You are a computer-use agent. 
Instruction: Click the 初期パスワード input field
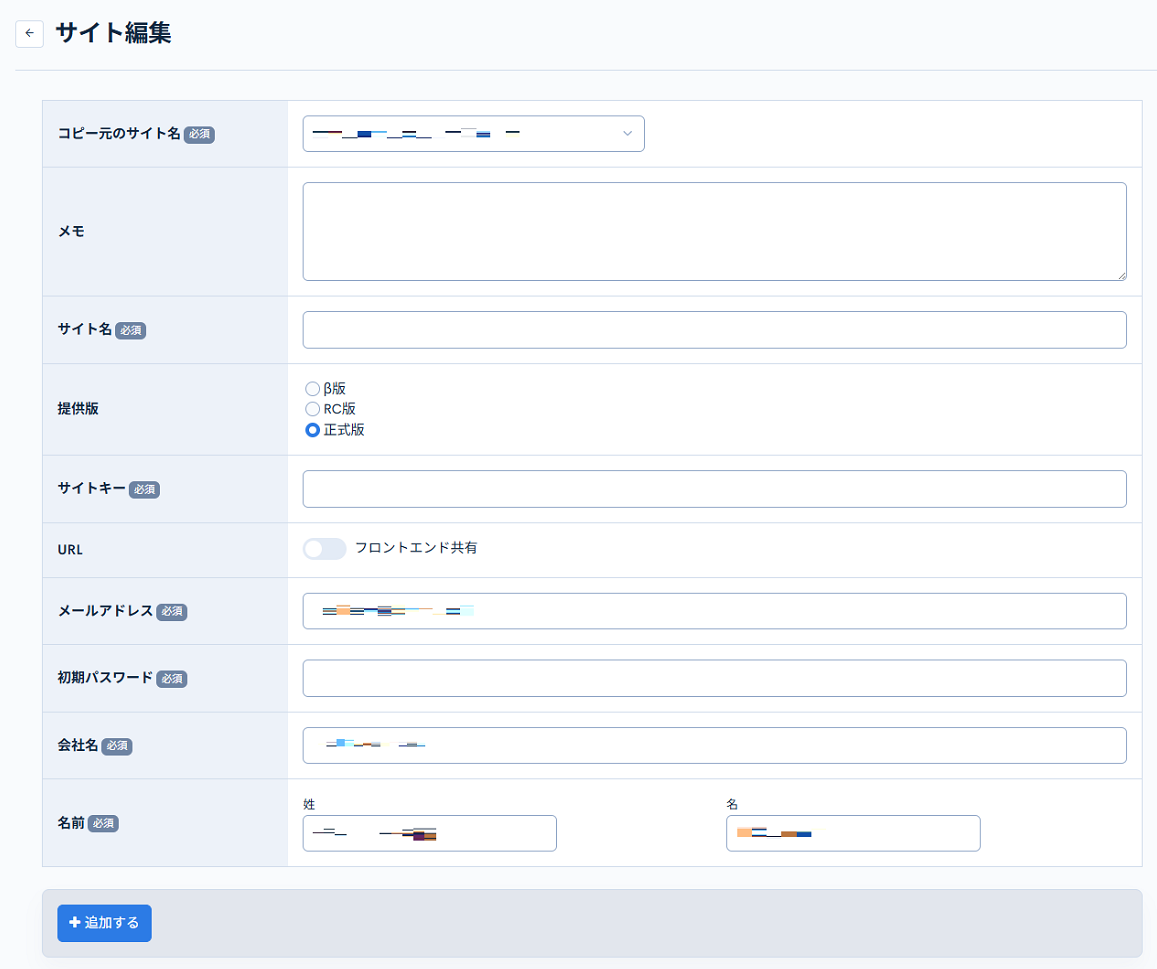714,677
